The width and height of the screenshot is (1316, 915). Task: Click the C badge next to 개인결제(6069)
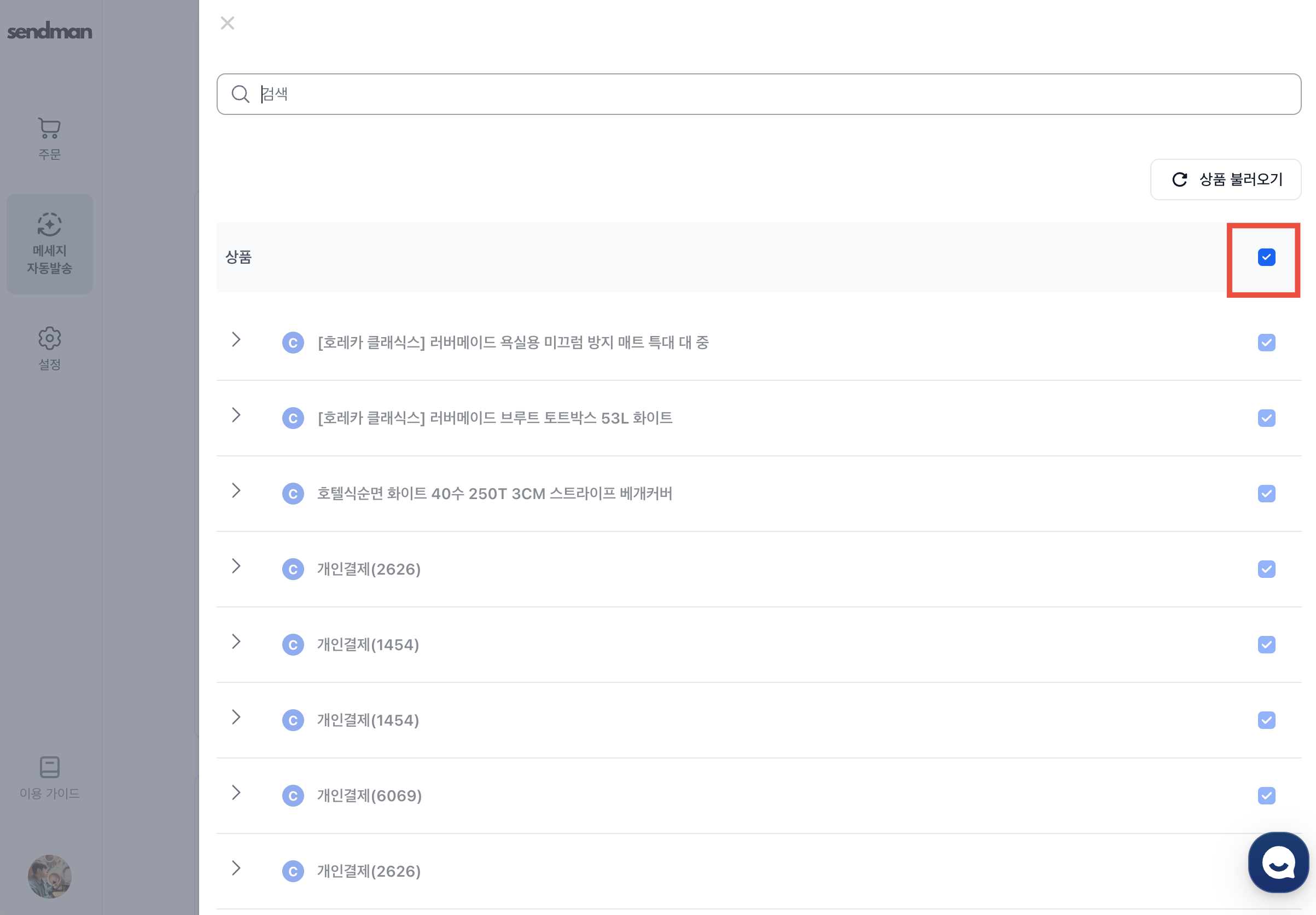pos(293,796)
